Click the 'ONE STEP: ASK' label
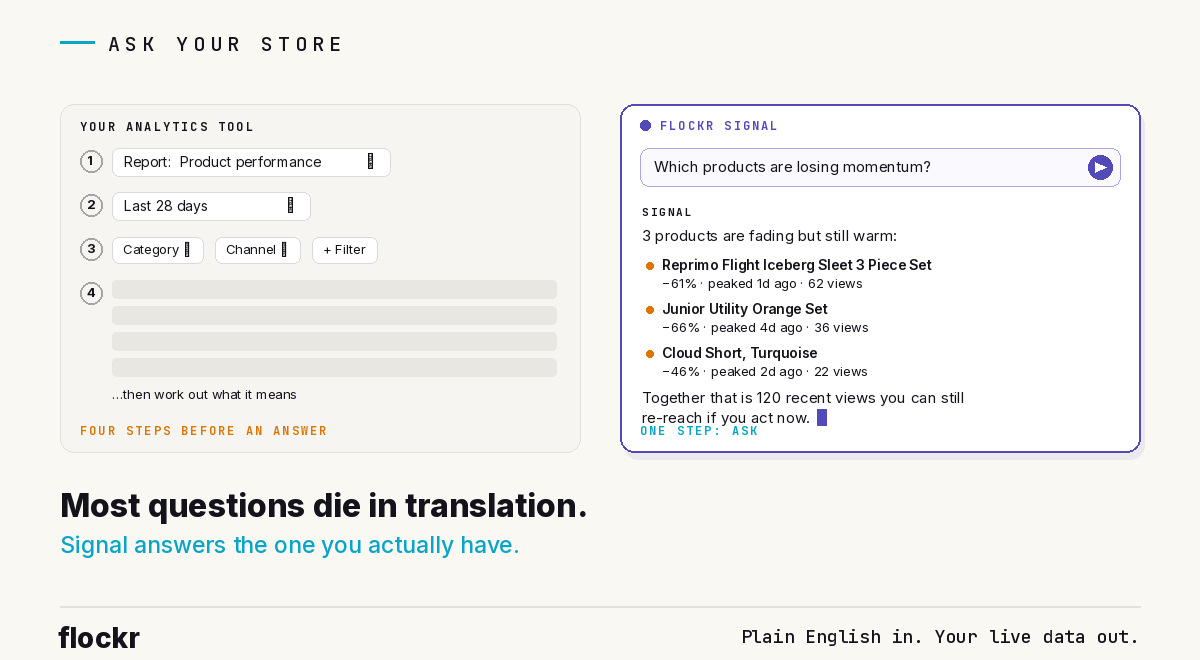Image resolution: width=1200 pixels, height=660 pixels. pyautogui.click(x=699, y=431)
